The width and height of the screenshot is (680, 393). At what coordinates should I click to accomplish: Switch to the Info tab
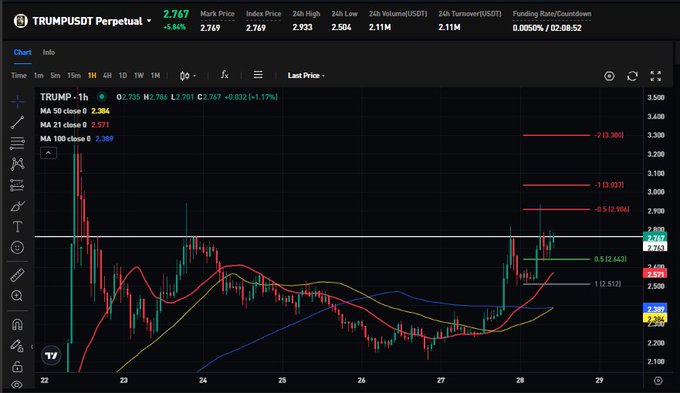49,52
